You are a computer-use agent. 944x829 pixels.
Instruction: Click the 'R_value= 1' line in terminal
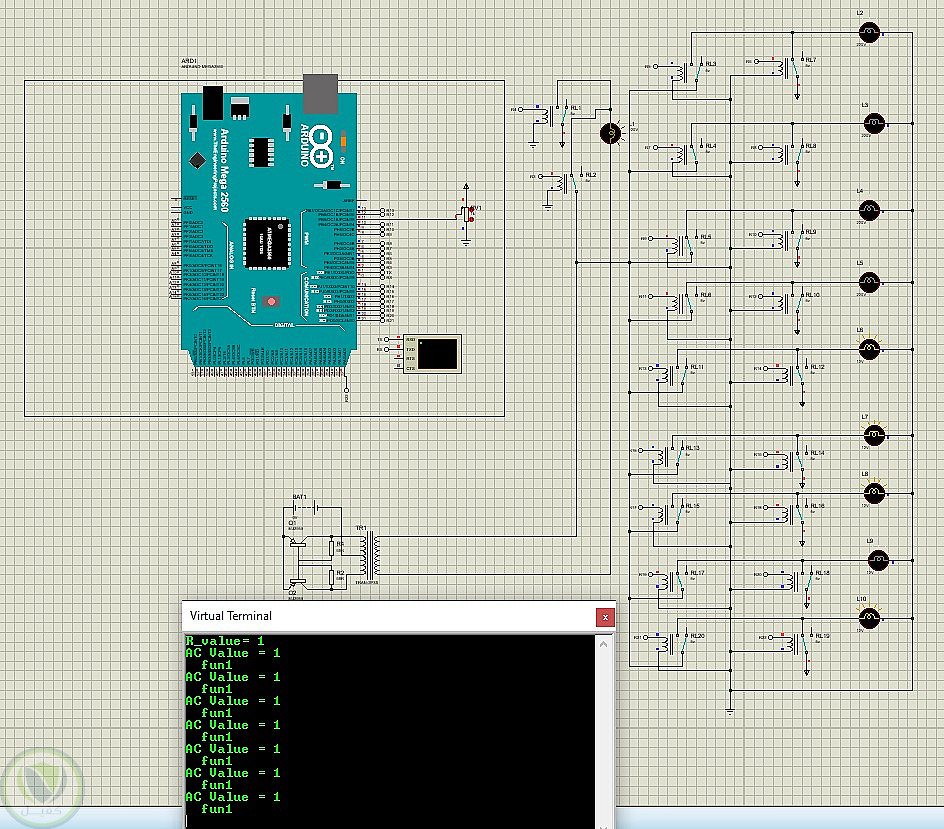[225, 641]
